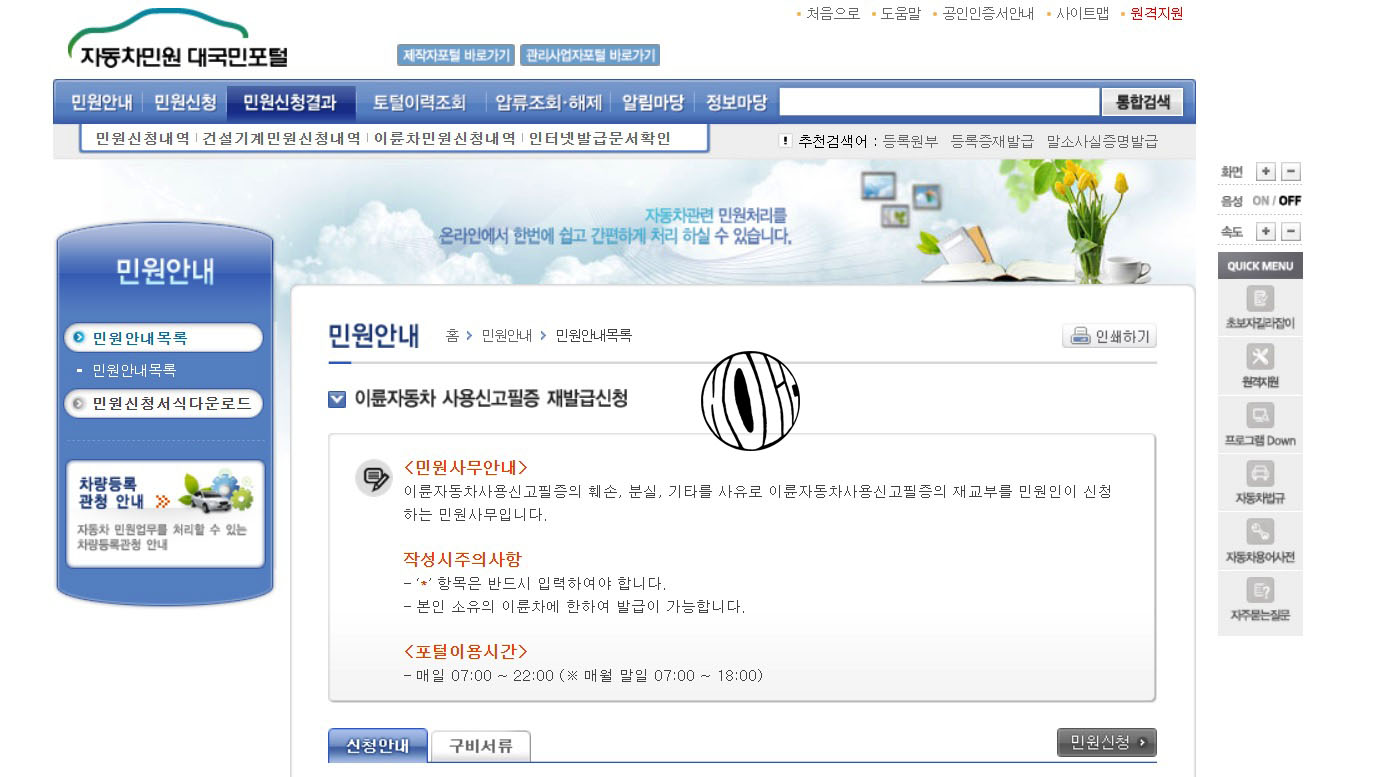
Task: Open 건설기계민원신청내역 submenu
Action: click(281, 139)
